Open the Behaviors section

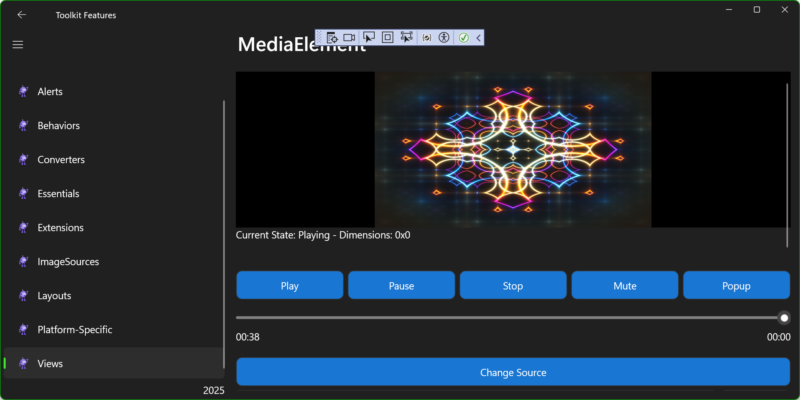(113, 126)
